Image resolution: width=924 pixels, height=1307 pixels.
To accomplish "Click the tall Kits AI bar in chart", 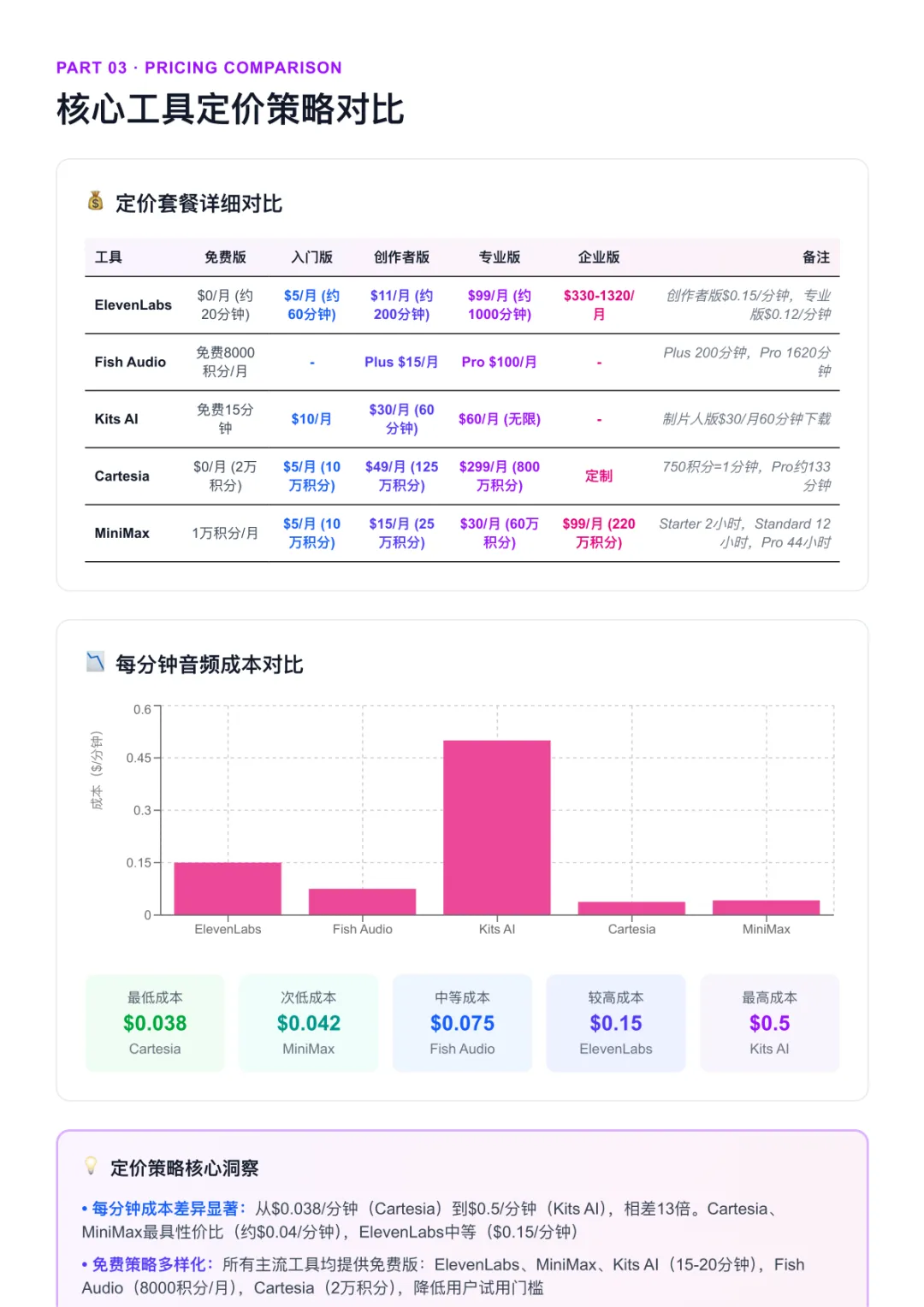I will [497, 828].
